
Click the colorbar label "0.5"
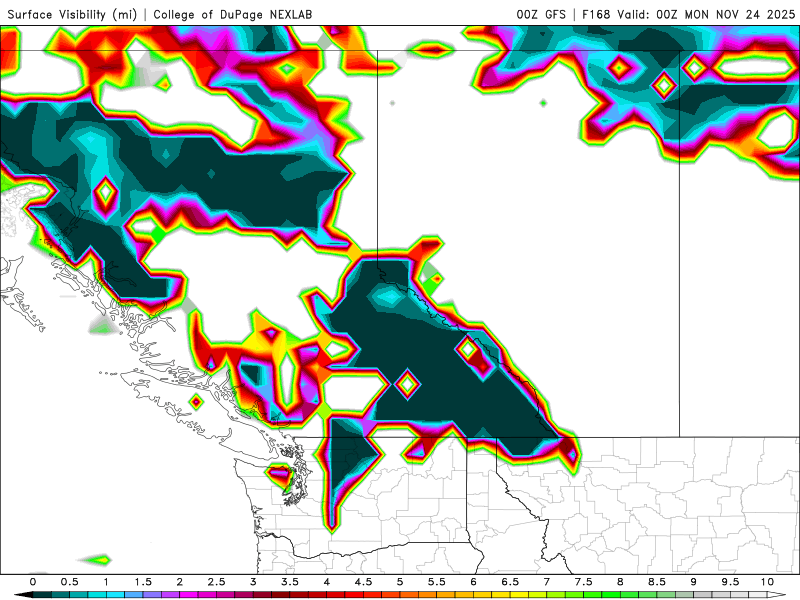tap(69, 582)
